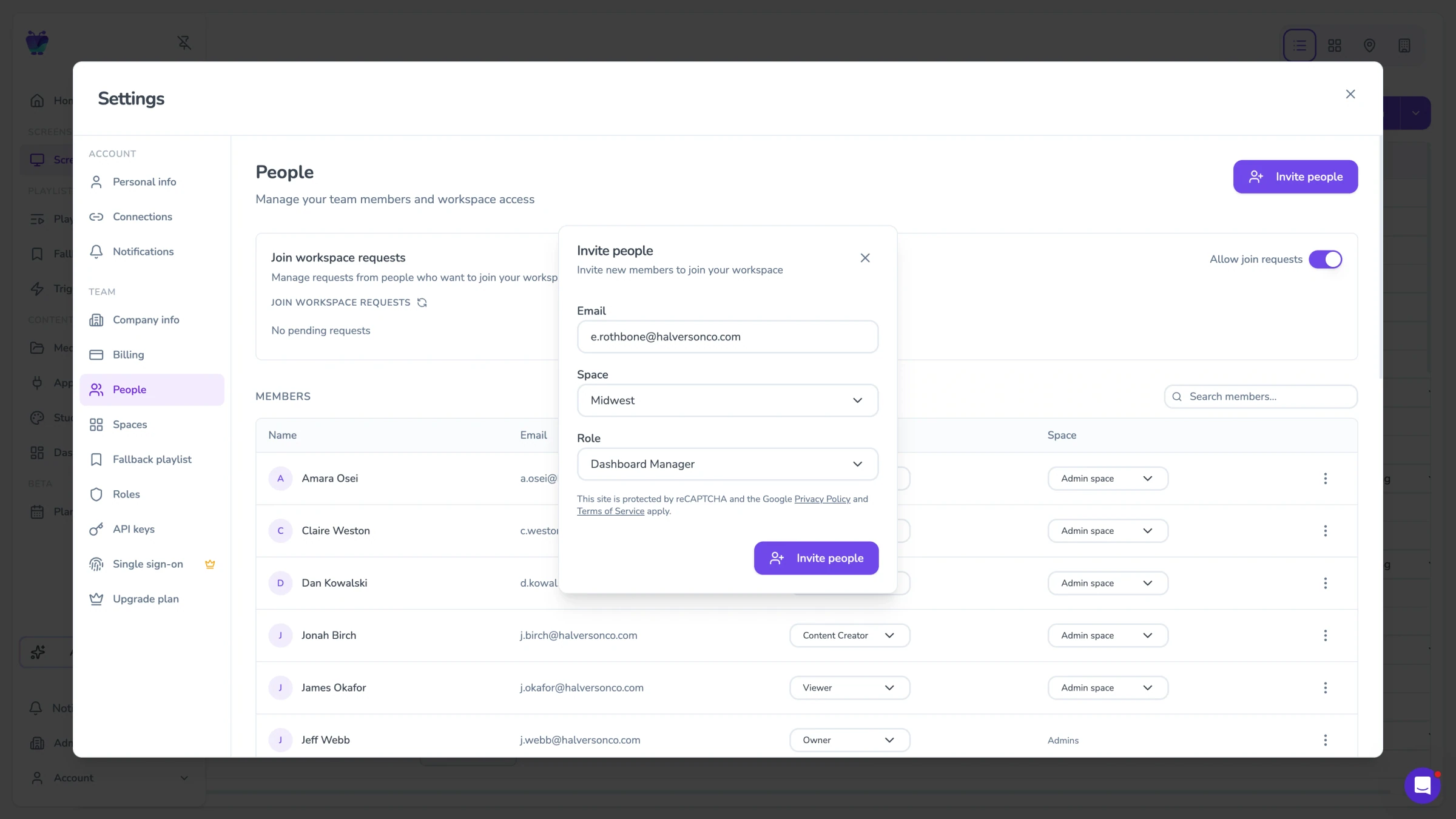The image size is (1456, 819).
Task: Expand the Space dropdown showing Midwest
Action: pos(727,400)
